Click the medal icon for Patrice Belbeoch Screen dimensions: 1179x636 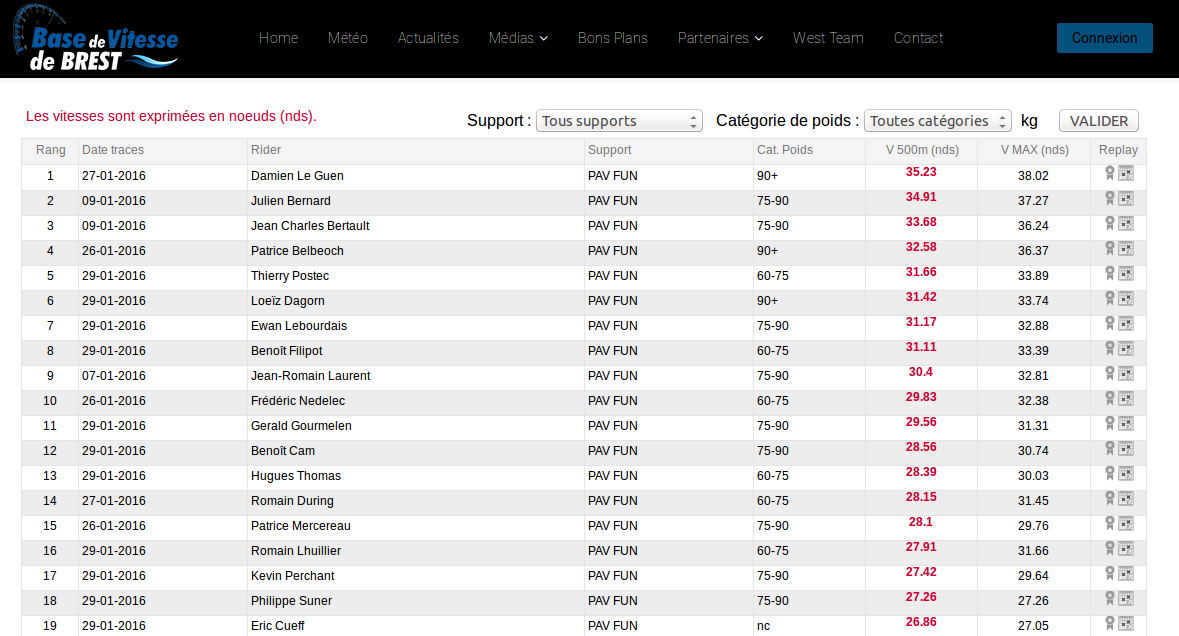pos(1109,248)
